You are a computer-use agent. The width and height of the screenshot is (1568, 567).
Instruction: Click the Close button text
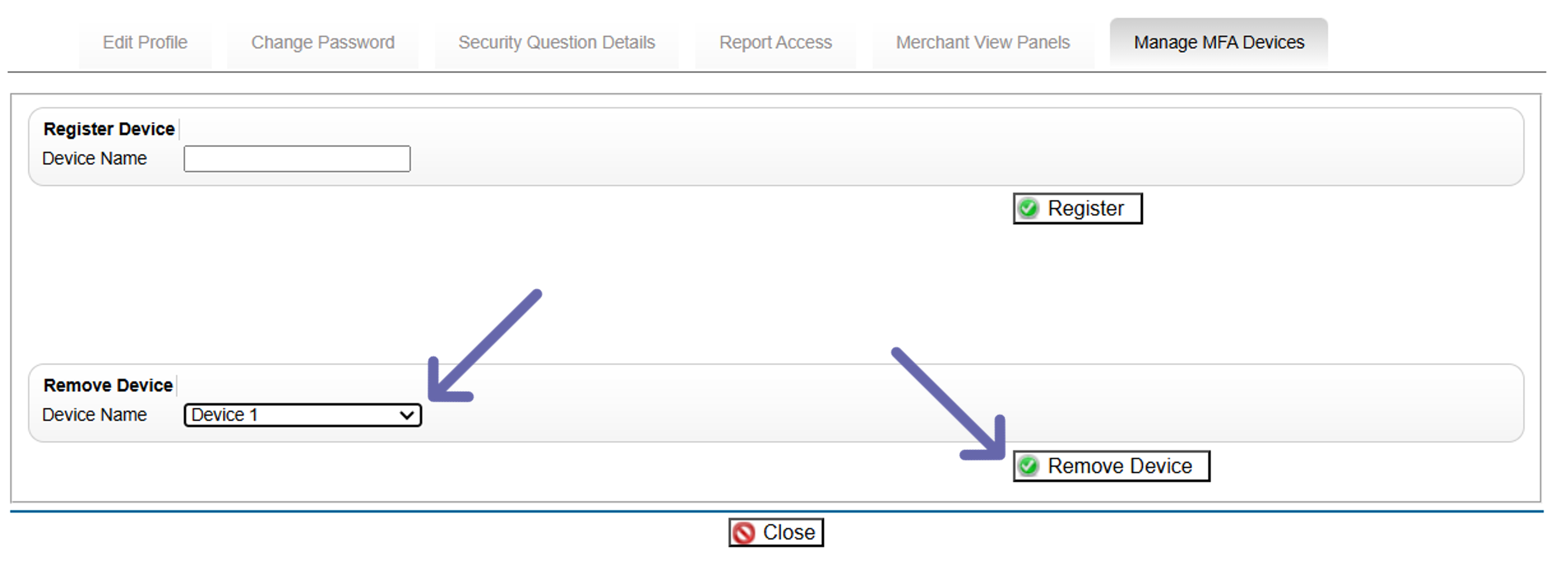789,532
